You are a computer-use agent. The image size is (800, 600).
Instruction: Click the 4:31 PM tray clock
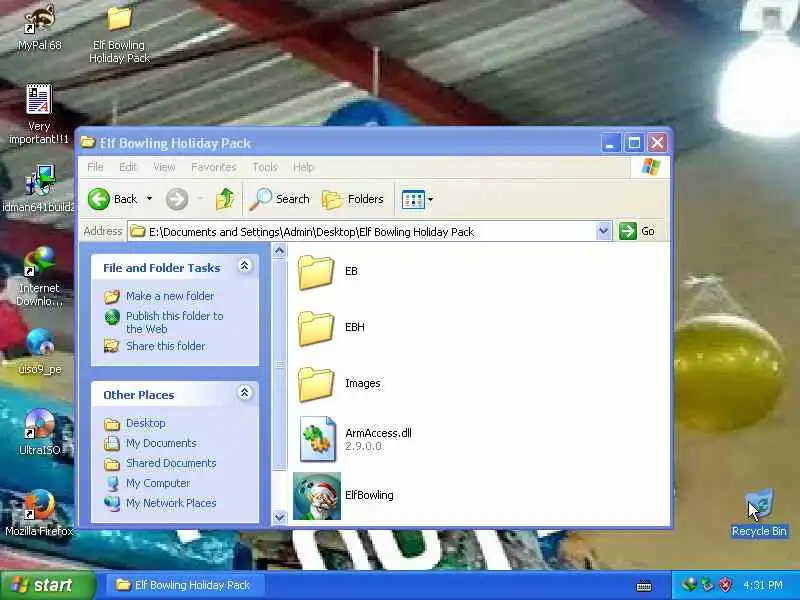762,585
